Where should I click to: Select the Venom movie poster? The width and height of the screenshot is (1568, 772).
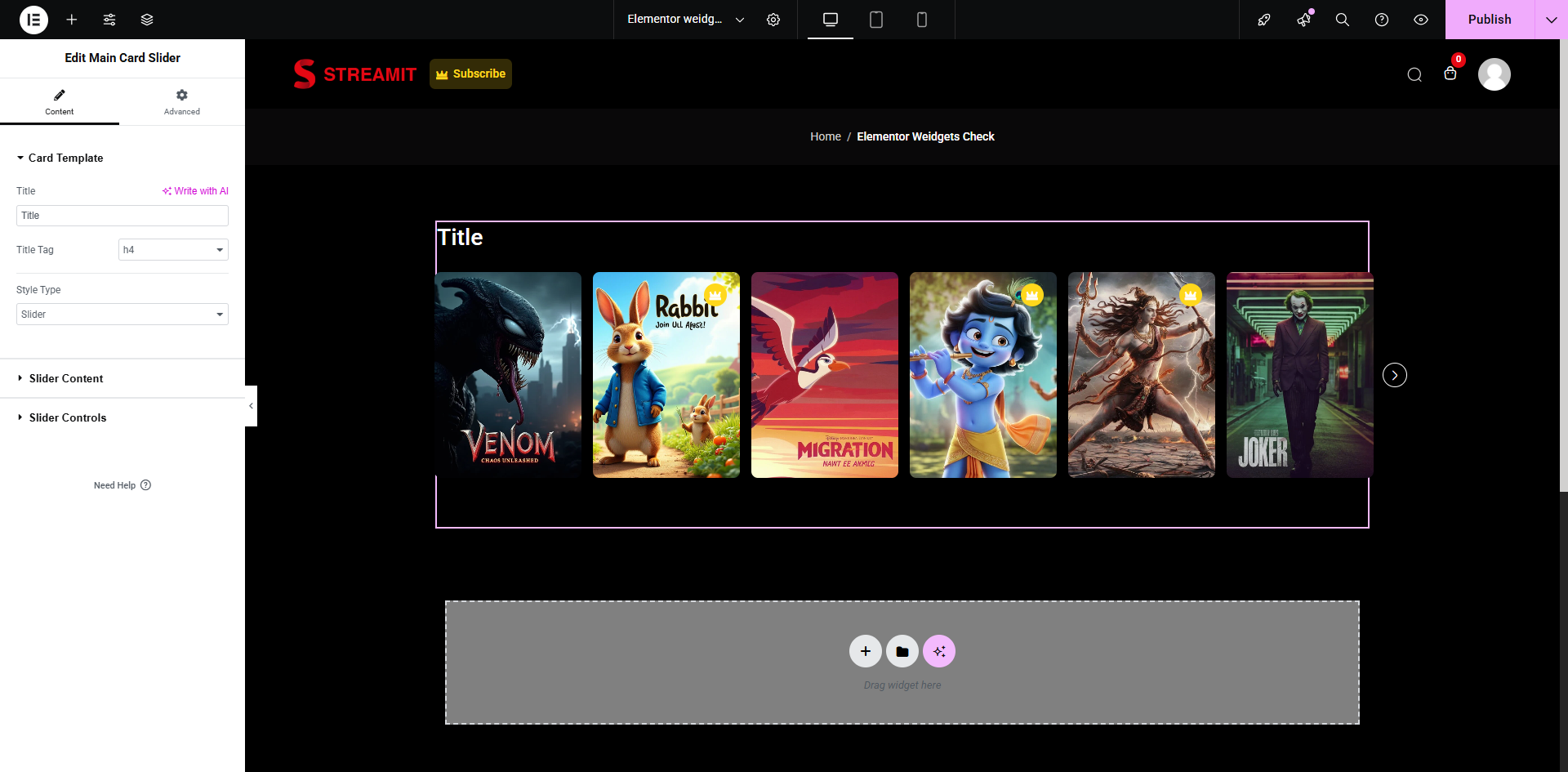point(508,375)
